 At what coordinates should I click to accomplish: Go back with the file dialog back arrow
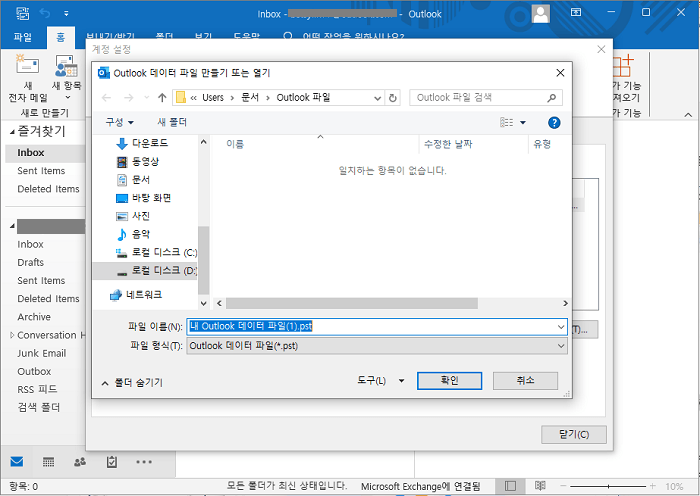(x=106, y=97)
